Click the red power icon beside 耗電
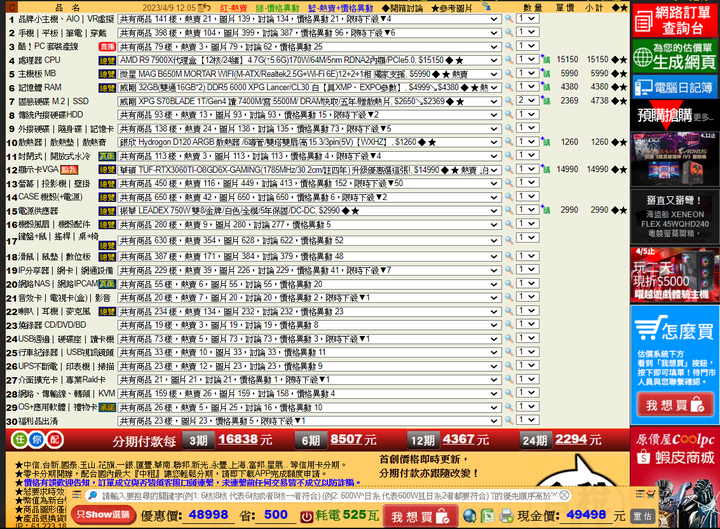Image resolution: width=720 pixels, height=529 pixels. 306,517
